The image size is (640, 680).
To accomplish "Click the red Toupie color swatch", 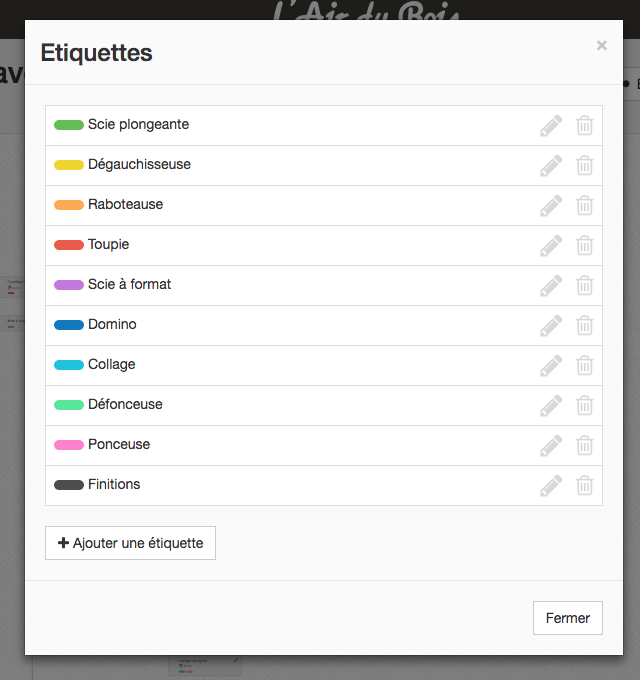I will 69,245.
